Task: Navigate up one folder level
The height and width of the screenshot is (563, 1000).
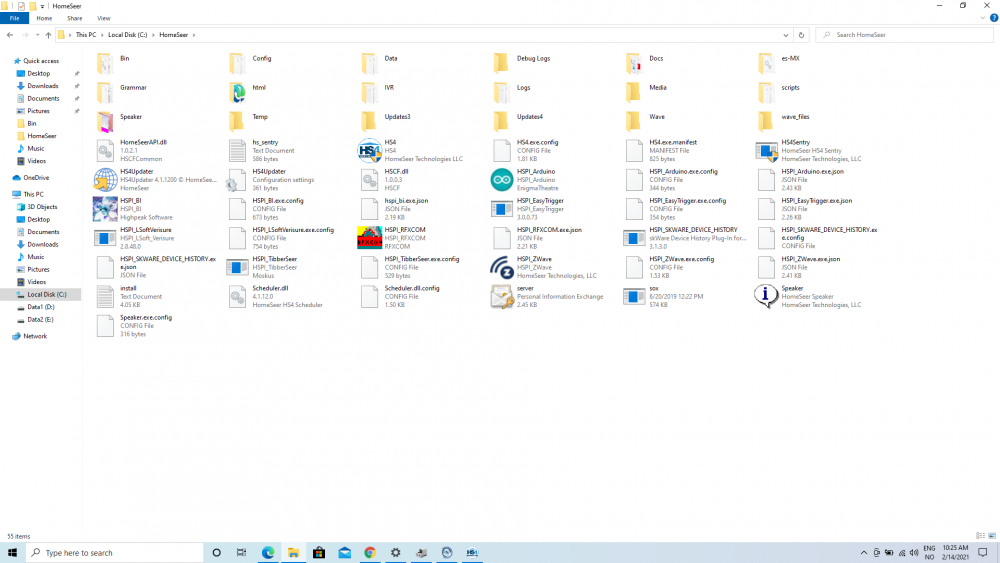Action: (48, 35)
